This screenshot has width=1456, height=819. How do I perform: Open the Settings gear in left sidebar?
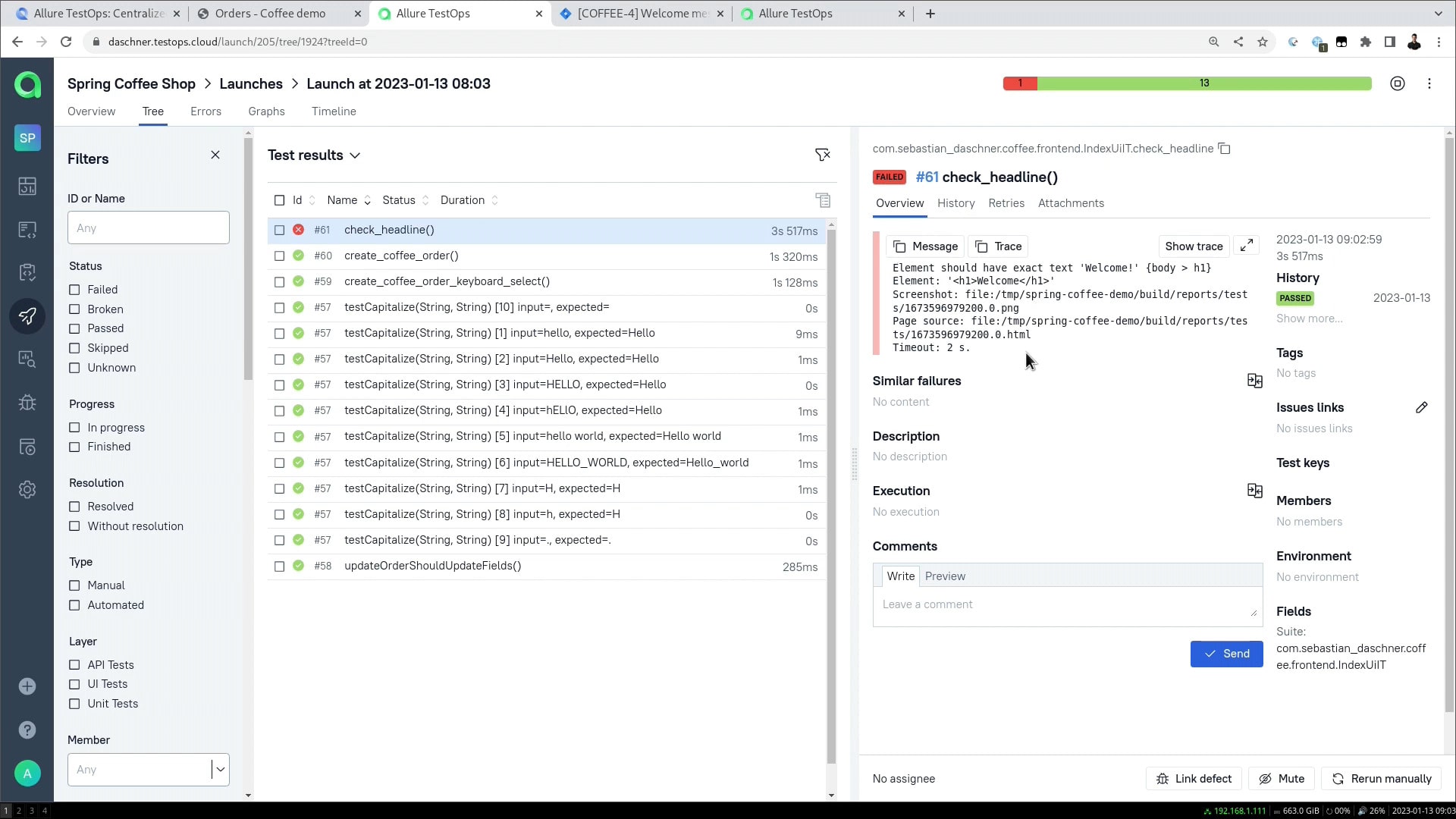click(27, 490)
